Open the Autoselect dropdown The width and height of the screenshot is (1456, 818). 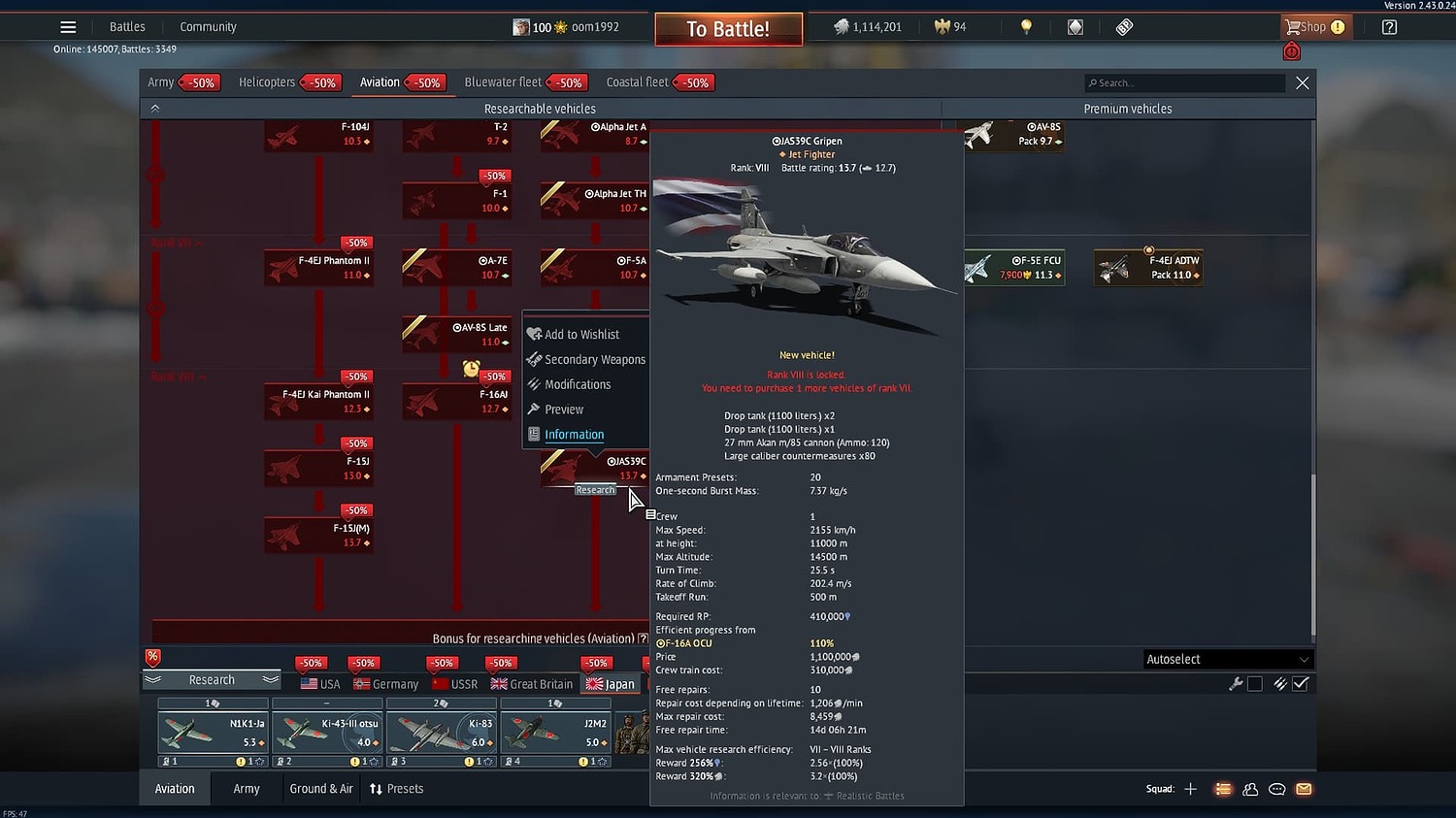pyautogui.click(x=1227, y=659)
